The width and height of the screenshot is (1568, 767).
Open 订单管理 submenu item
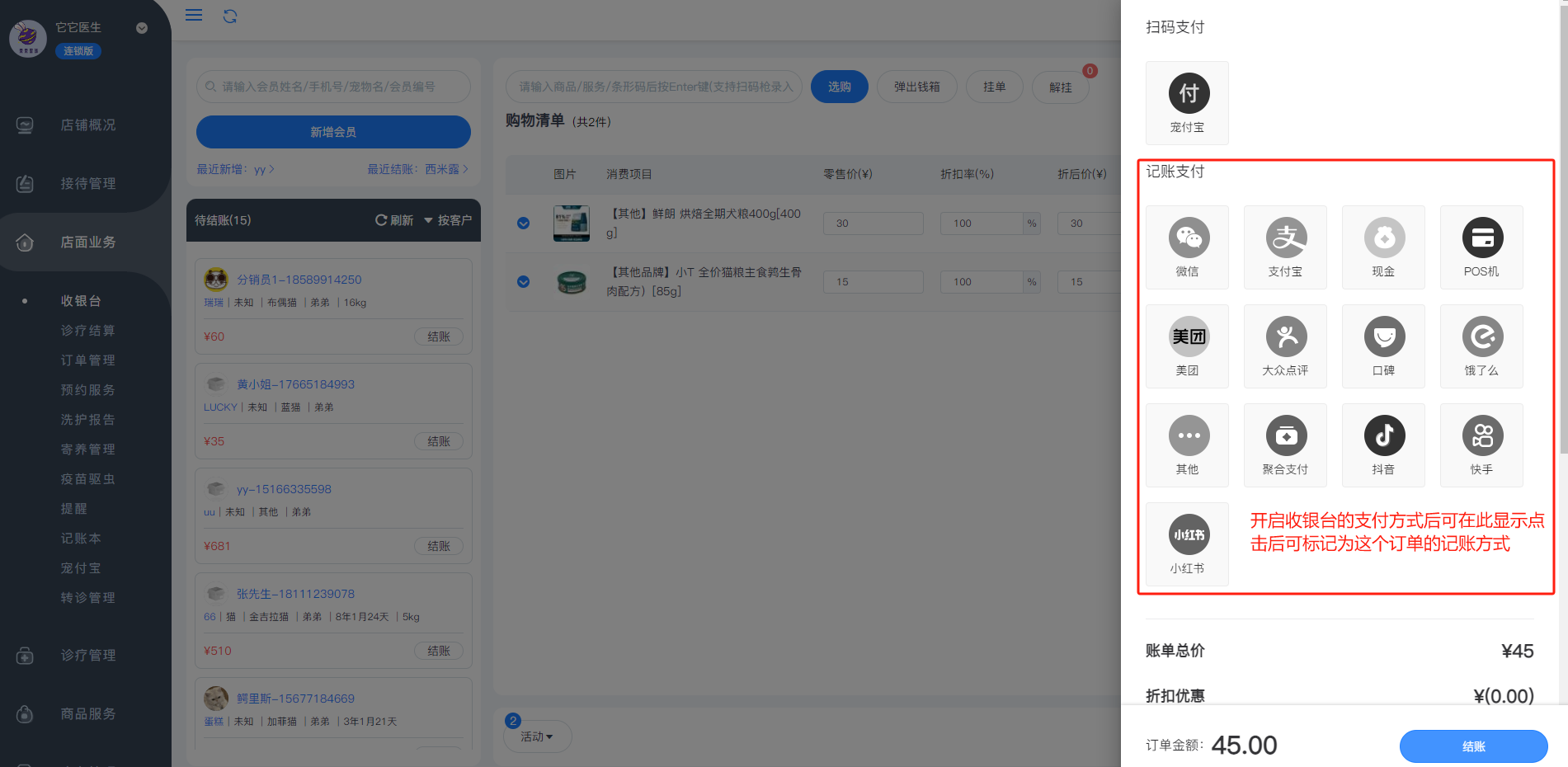(87, 360)
